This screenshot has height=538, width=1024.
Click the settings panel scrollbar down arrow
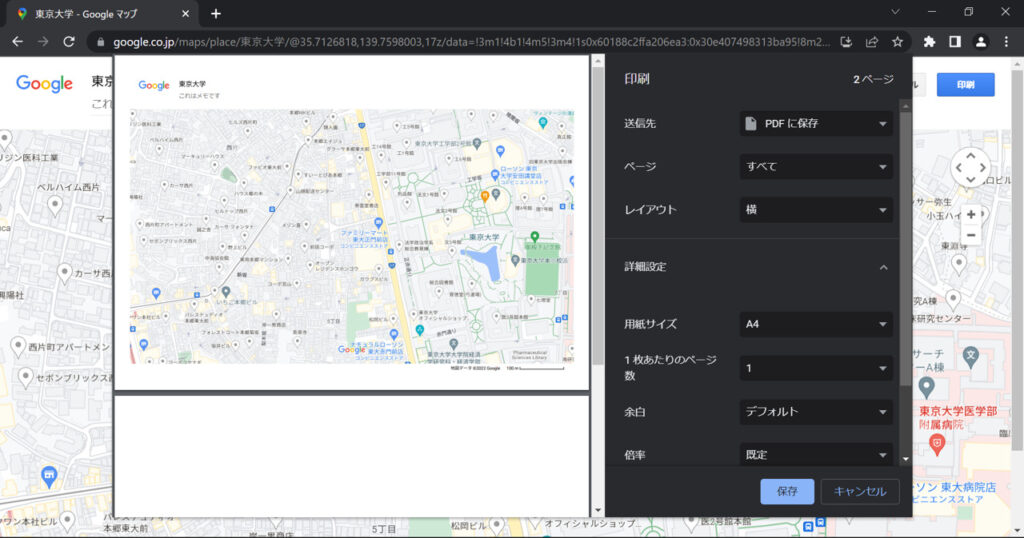(x=905, y=459)
